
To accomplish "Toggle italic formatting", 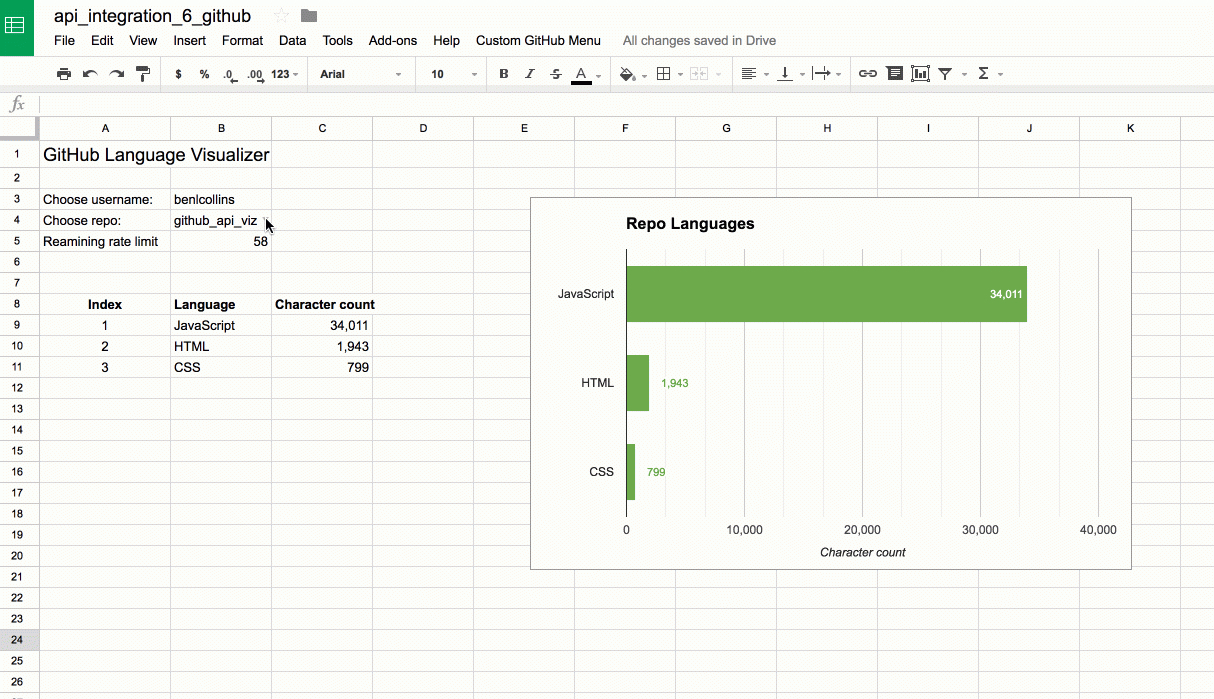I will 529,73.
